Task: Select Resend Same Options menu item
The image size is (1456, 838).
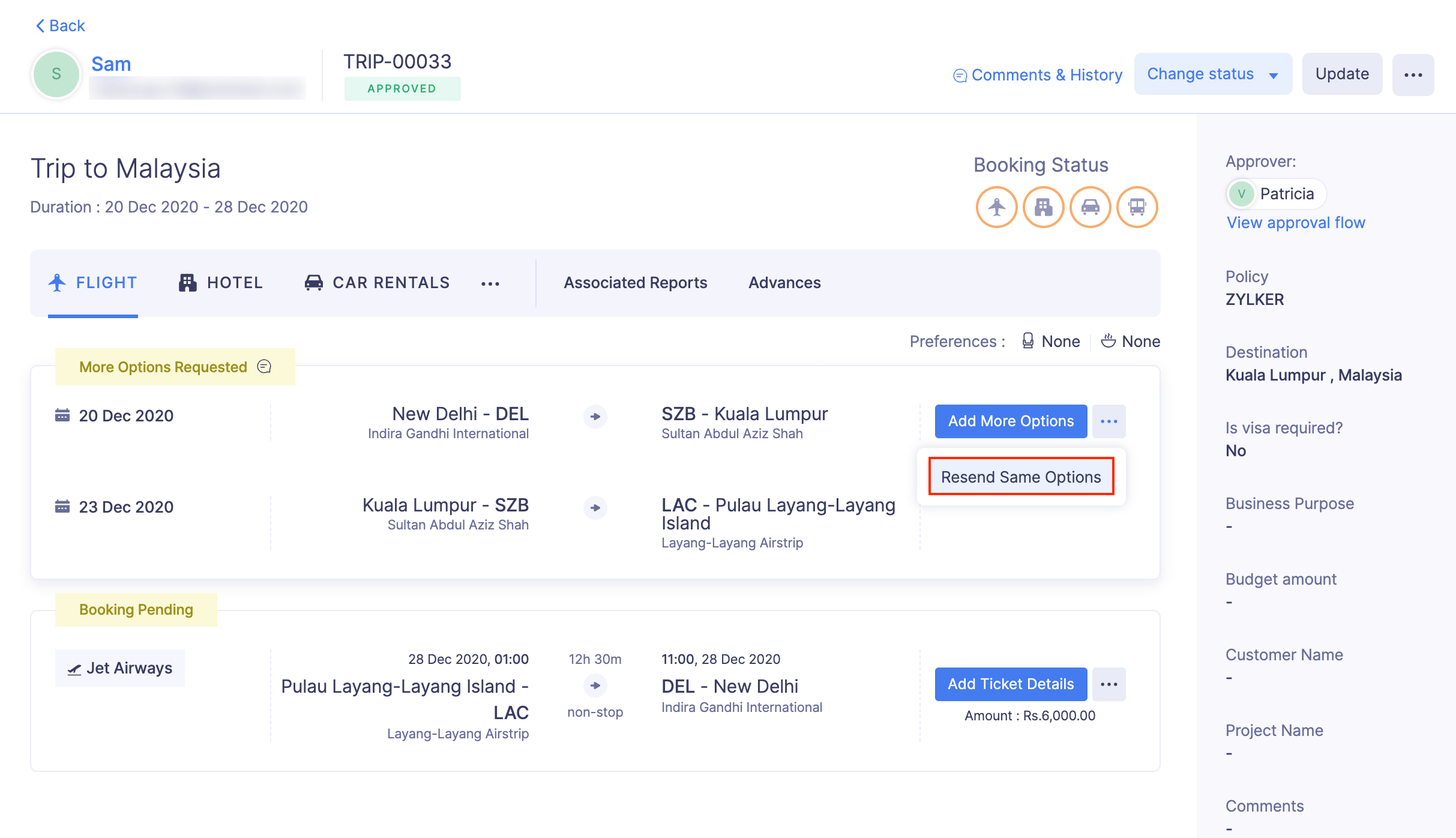Action: 1021,477
